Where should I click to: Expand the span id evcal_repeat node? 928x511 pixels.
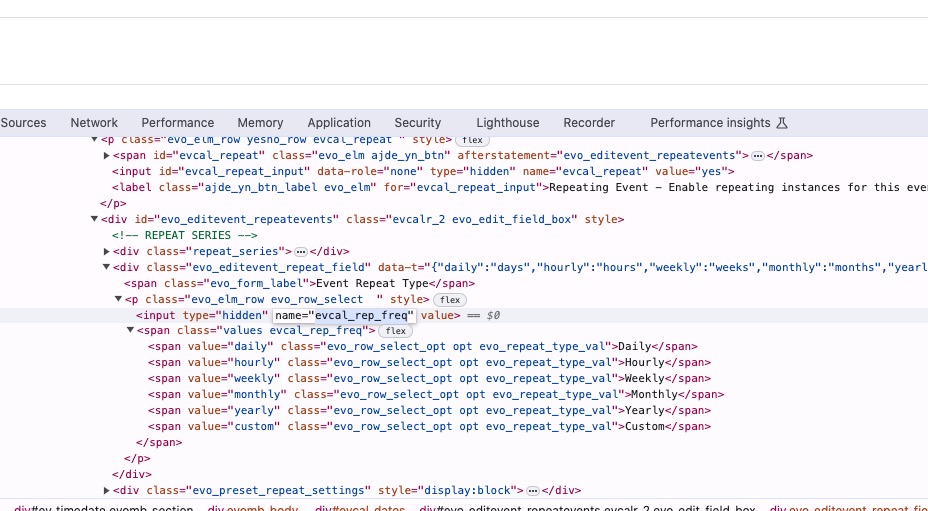click(107, 155)
